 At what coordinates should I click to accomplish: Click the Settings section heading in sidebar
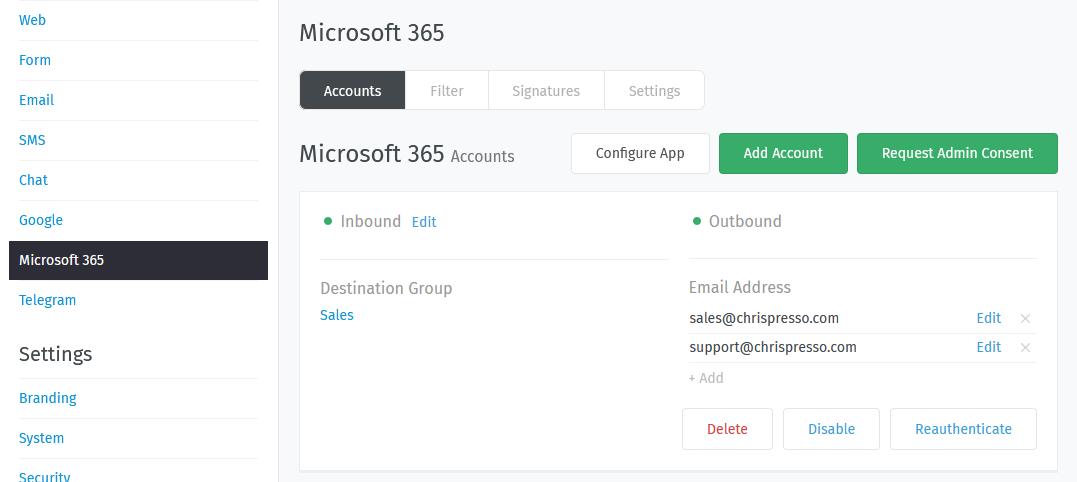[x=56, y=354]
